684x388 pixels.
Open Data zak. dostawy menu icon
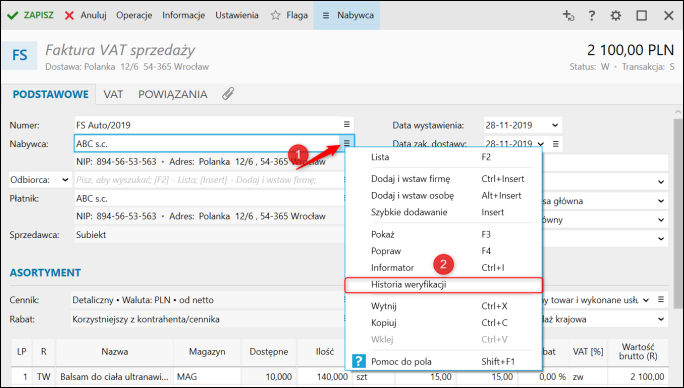tap(555, 144)
